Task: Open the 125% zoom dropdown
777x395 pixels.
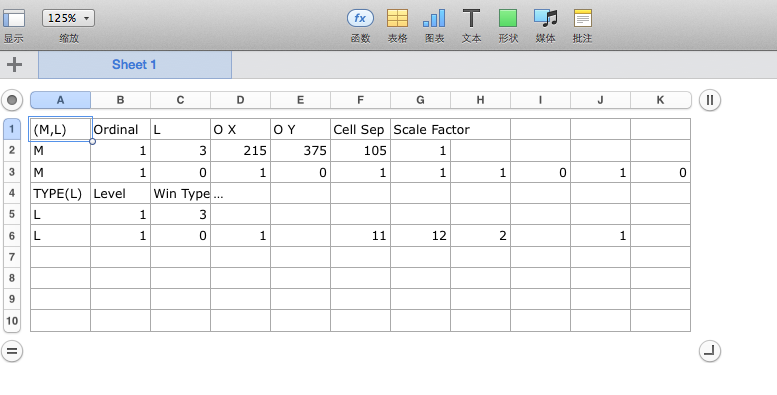Action: point(68,18)
